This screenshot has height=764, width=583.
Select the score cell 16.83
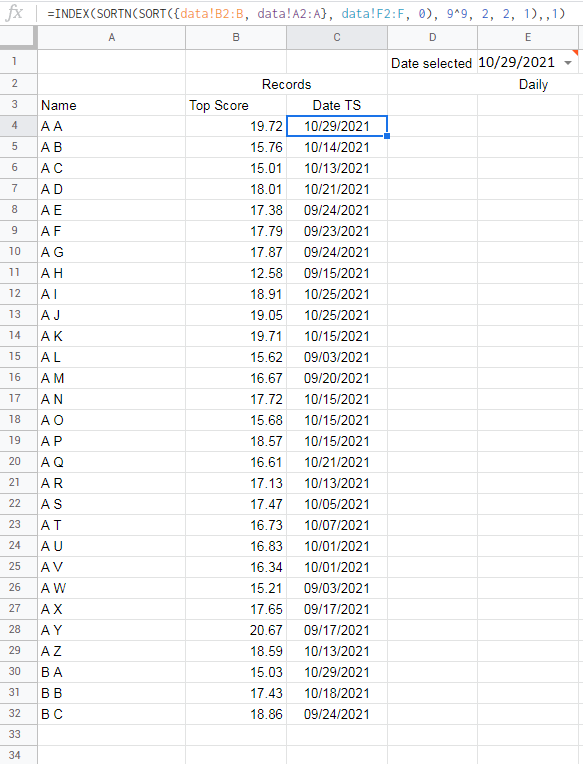point(236,545)
